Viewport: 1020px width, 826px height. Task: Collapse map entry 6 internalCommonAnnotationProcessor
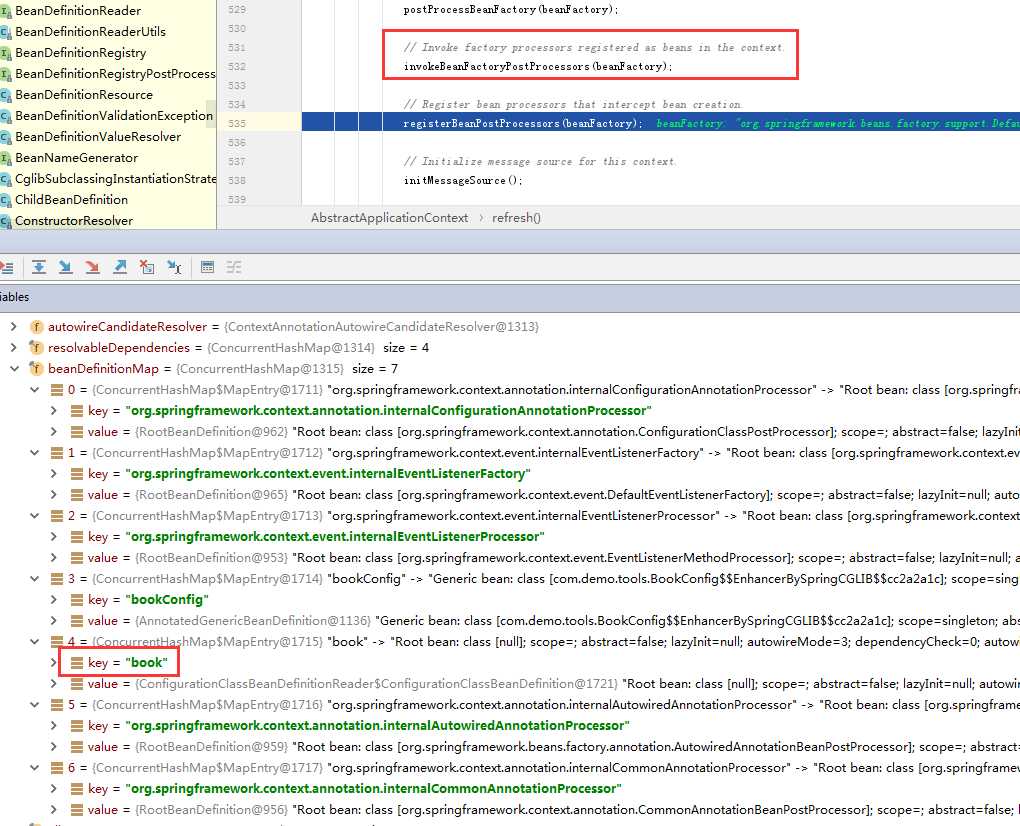pyautogui.click(x=34, y=767)
